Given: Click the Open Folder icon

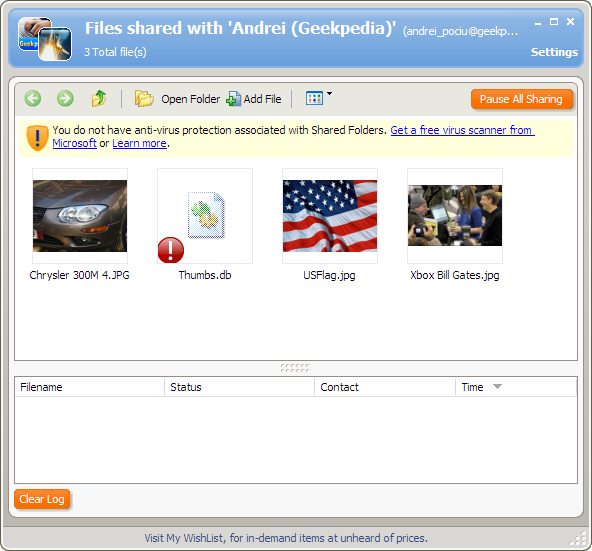Looking at the screenshot, I should click(144, 99).
